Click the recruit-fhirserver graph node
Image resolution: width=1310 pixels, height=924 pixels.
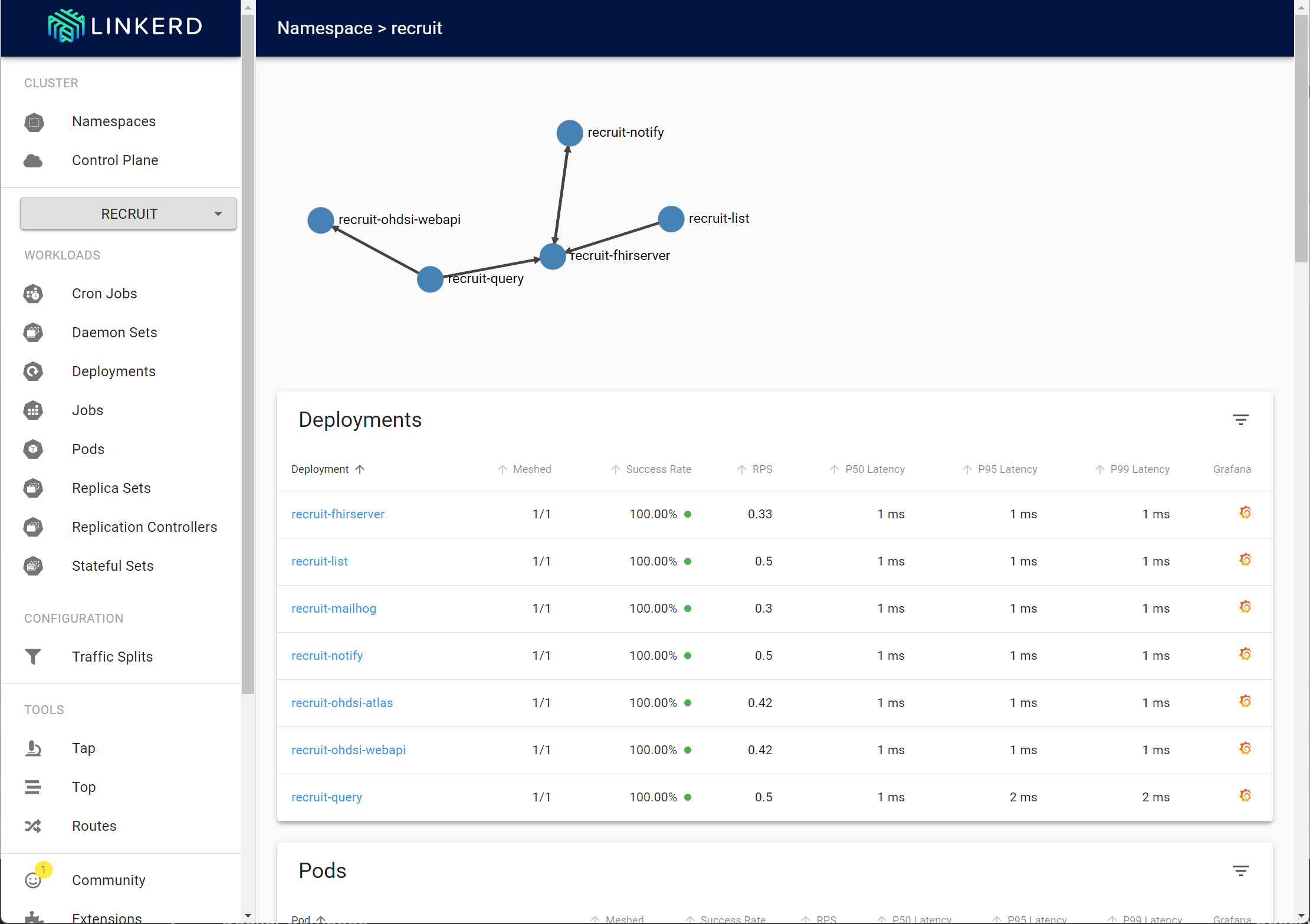[553, 257]
